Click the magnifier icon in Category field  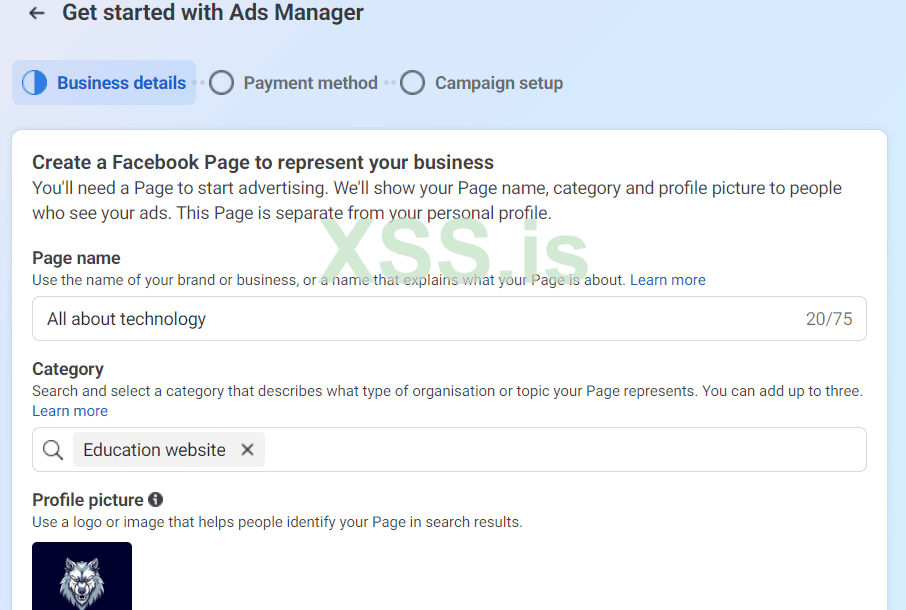53,450
